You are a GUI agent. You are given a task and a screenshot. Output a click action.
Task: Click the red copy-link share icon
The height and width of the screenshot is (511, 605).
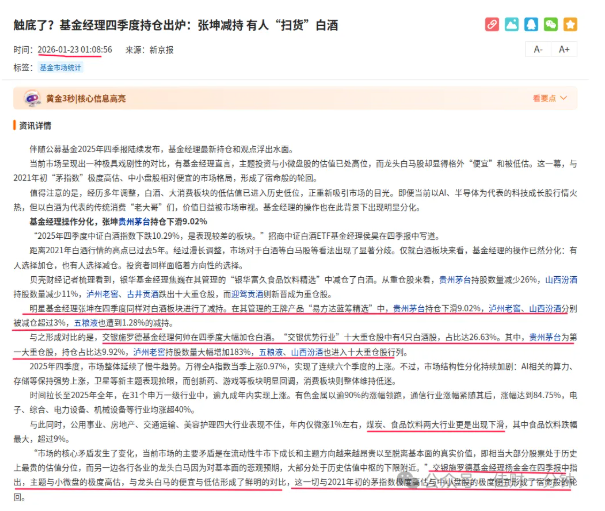point(492,24)
